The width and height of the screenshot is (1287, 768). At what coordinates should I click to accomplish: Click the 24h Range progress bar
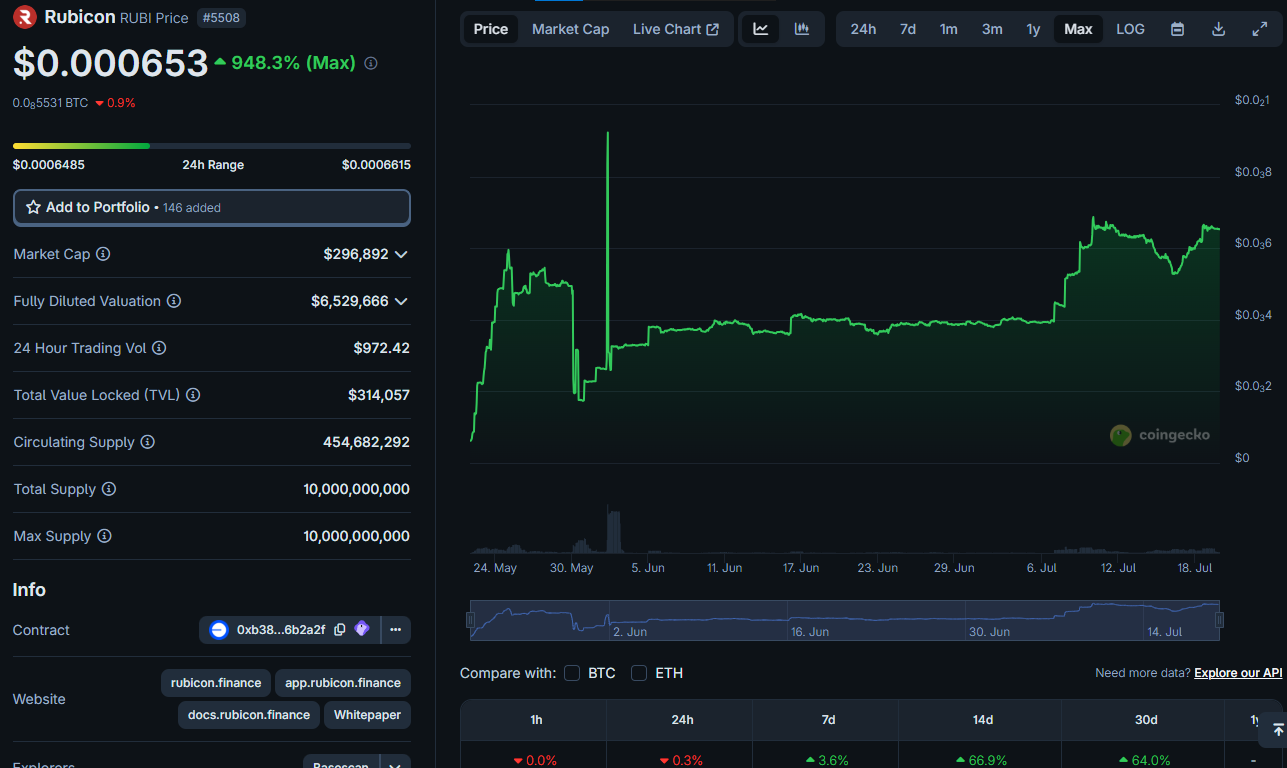[x=212, y=146]
